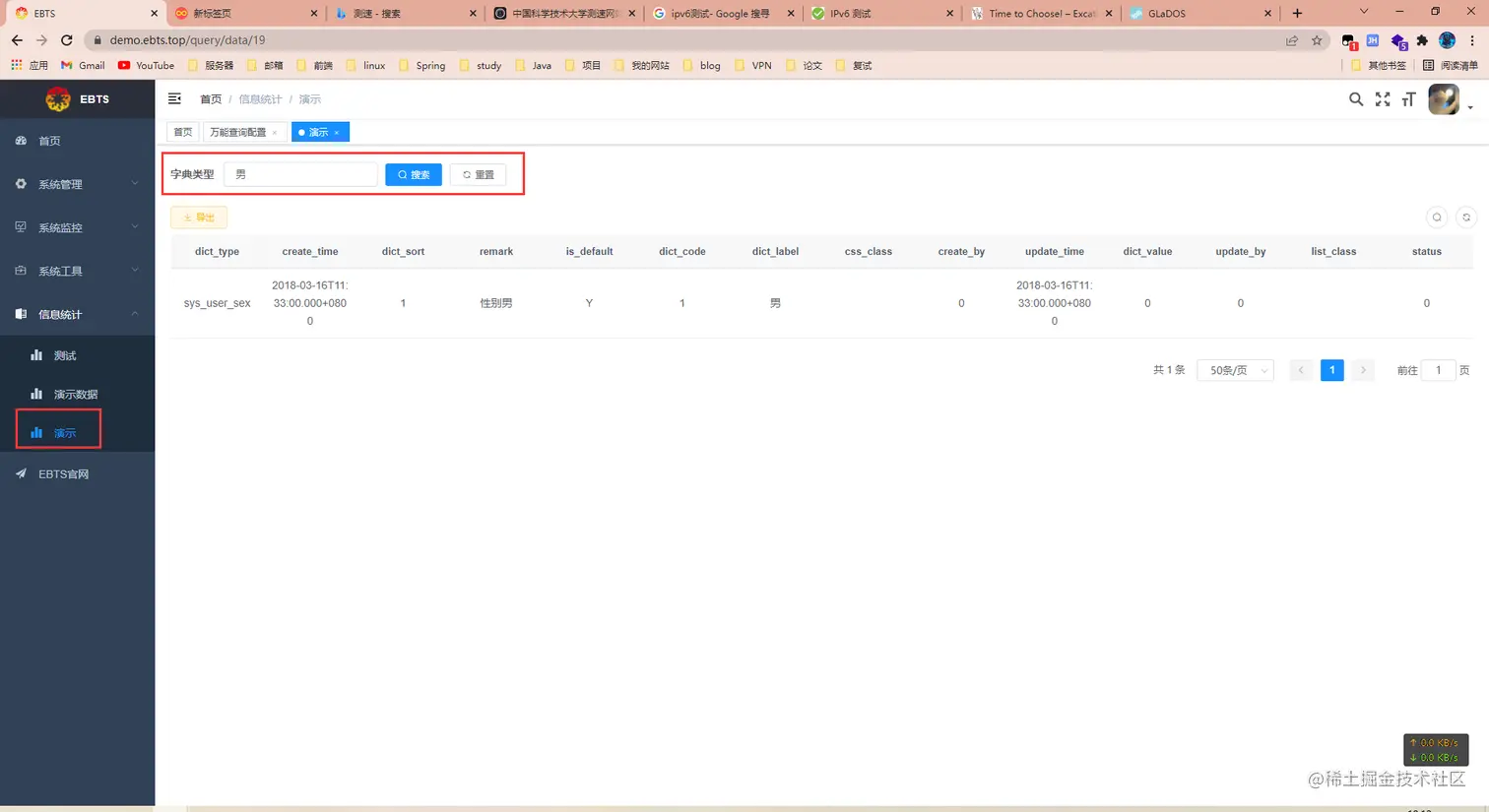Click the round table refresh icon
This screenshot has height=812, width=1489.
tap(1466, 218)
